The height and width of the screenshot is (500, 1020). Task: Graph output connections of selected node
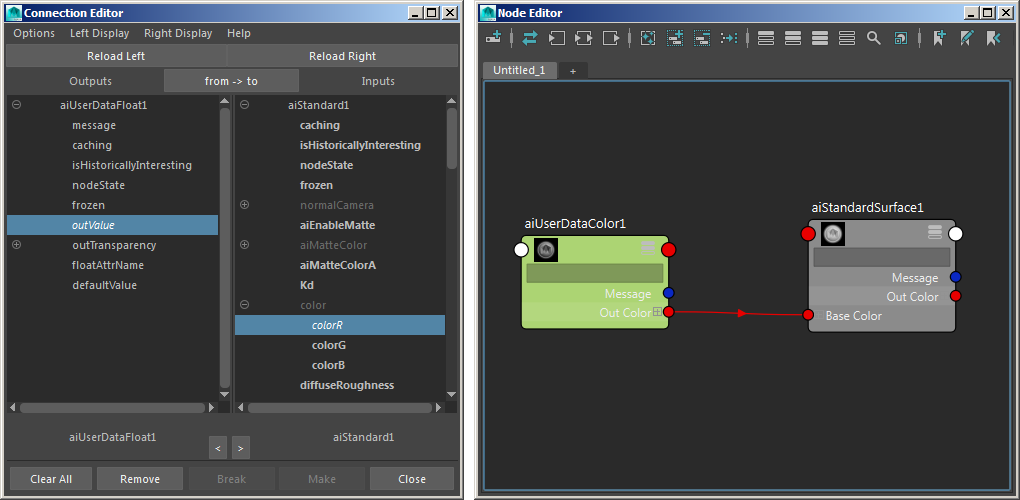click(x=611, y=38)
